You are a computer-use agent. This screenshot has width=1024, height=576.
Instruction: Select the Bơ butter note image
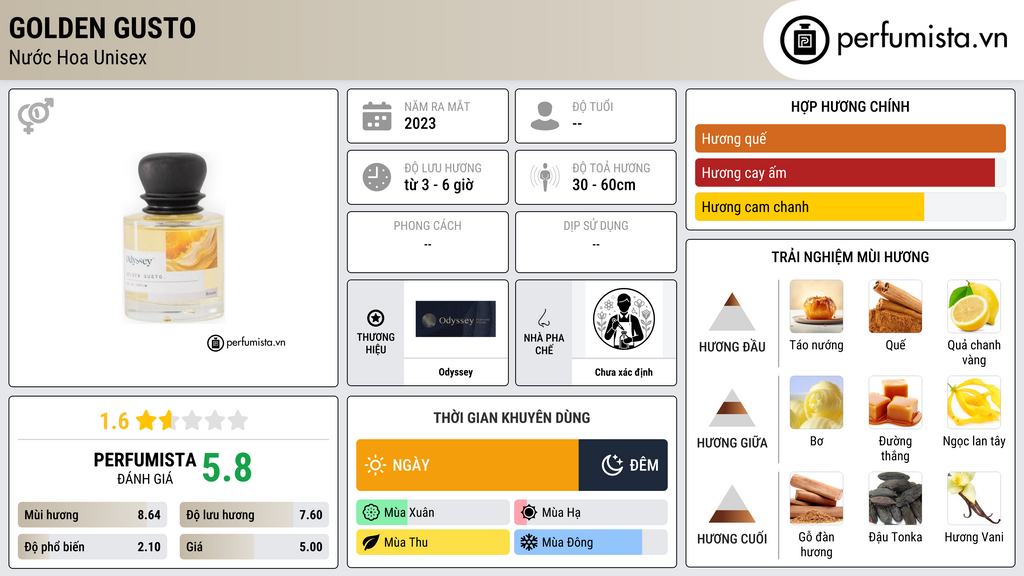click(816, 402)
